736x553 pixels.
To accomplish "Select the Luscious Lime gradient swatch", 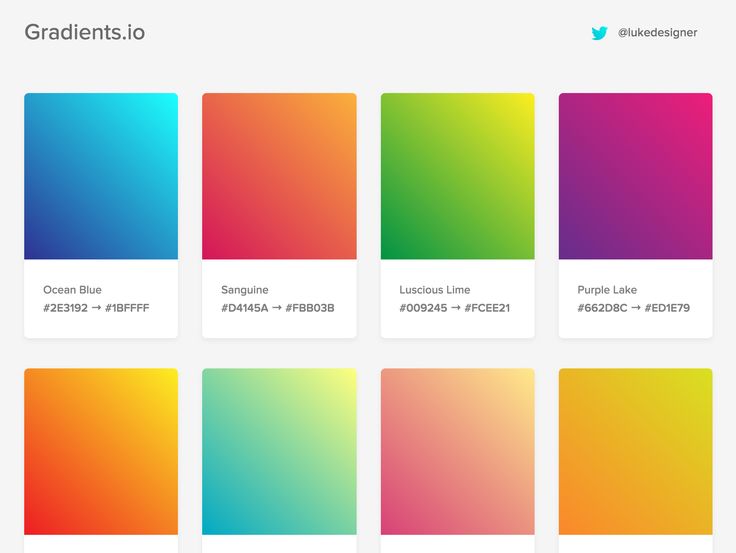I will point(457,176).
